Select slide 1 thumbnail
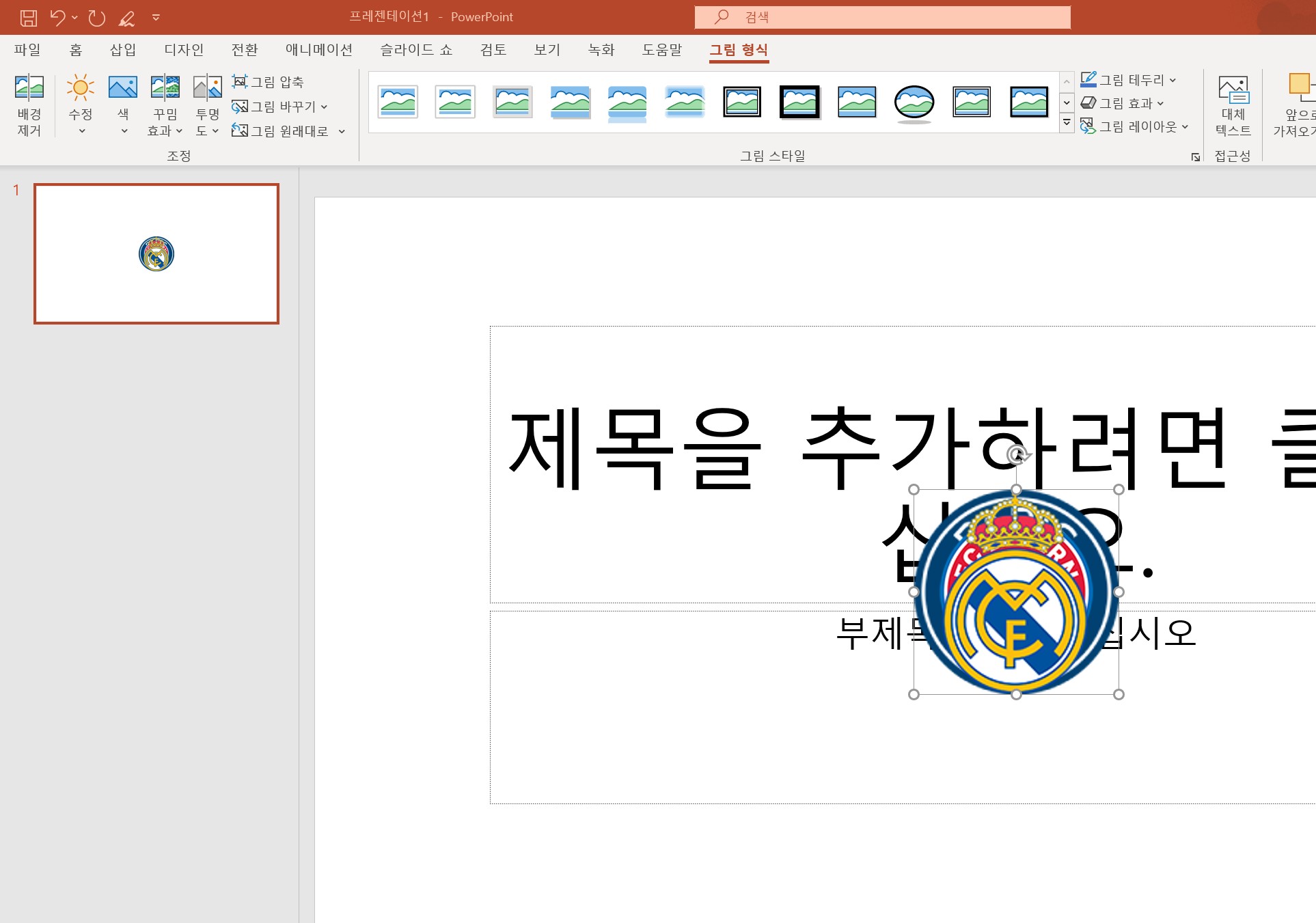The height and width of the screenshot is (923, 1316). [x=156, y=253]
